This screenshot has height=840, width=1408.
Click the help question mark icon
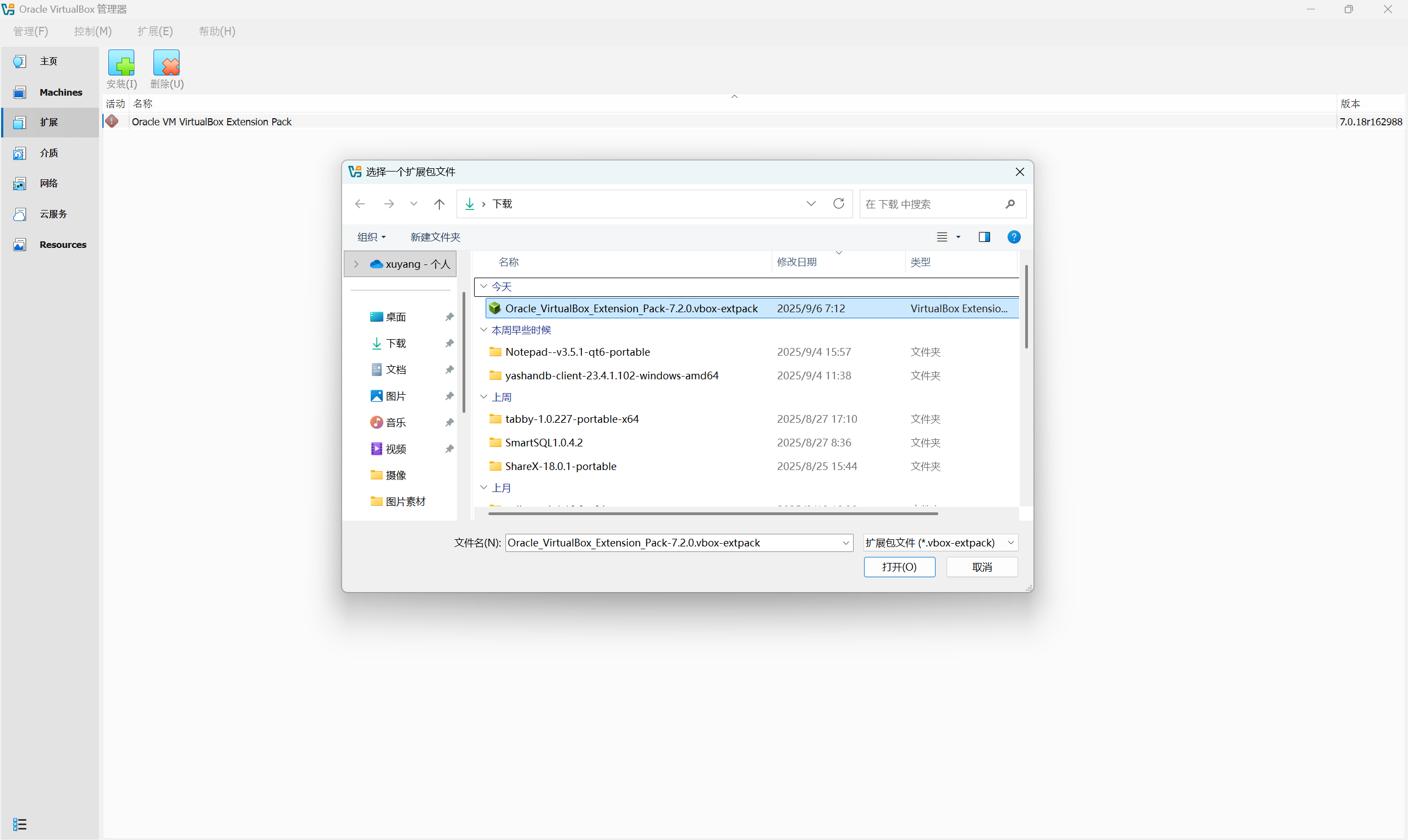pos(1014,237)
